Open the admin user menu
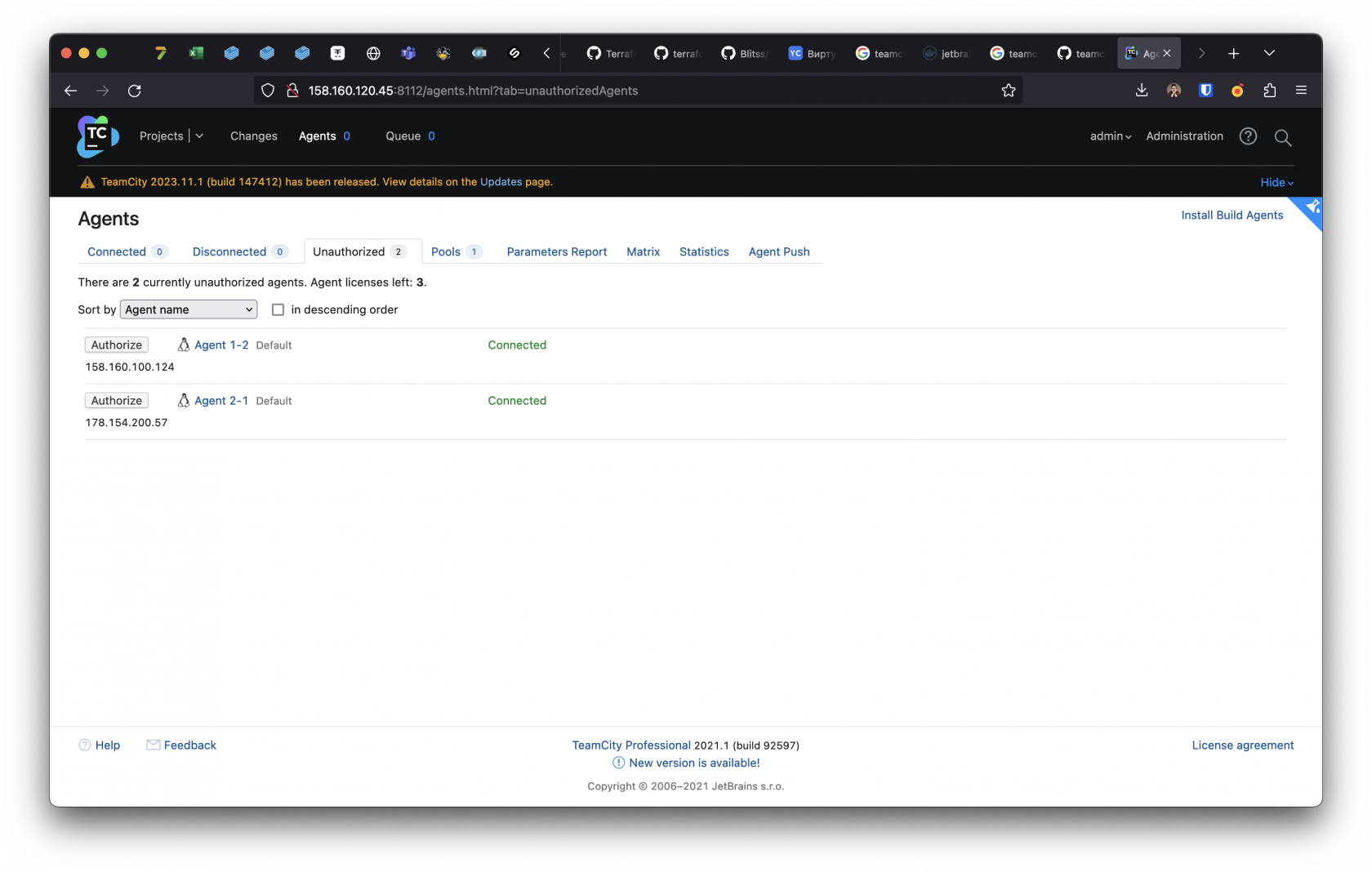Image resolution: width=1372 pixels, height=872 pixels. [1111, 136]
